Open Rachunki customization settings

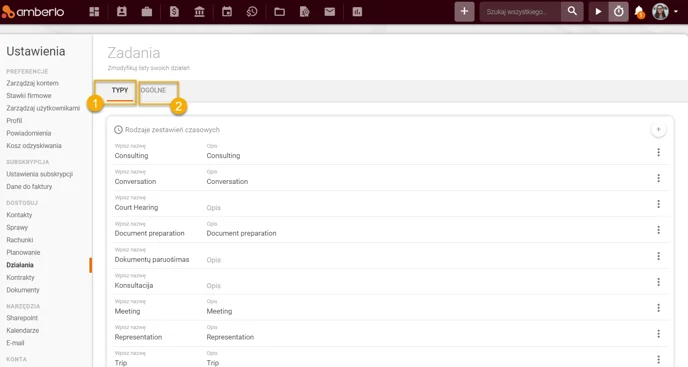(20, 240)
